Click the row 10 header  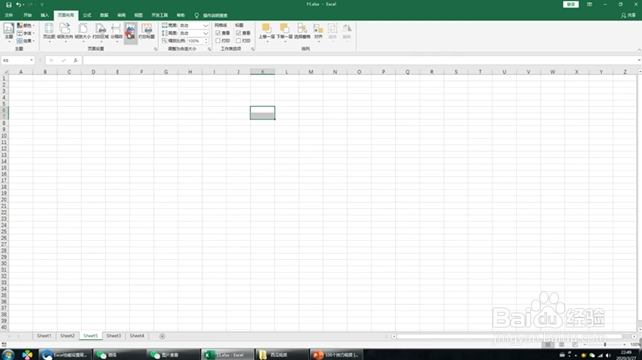pyautogui.click(x=4, y=136)
